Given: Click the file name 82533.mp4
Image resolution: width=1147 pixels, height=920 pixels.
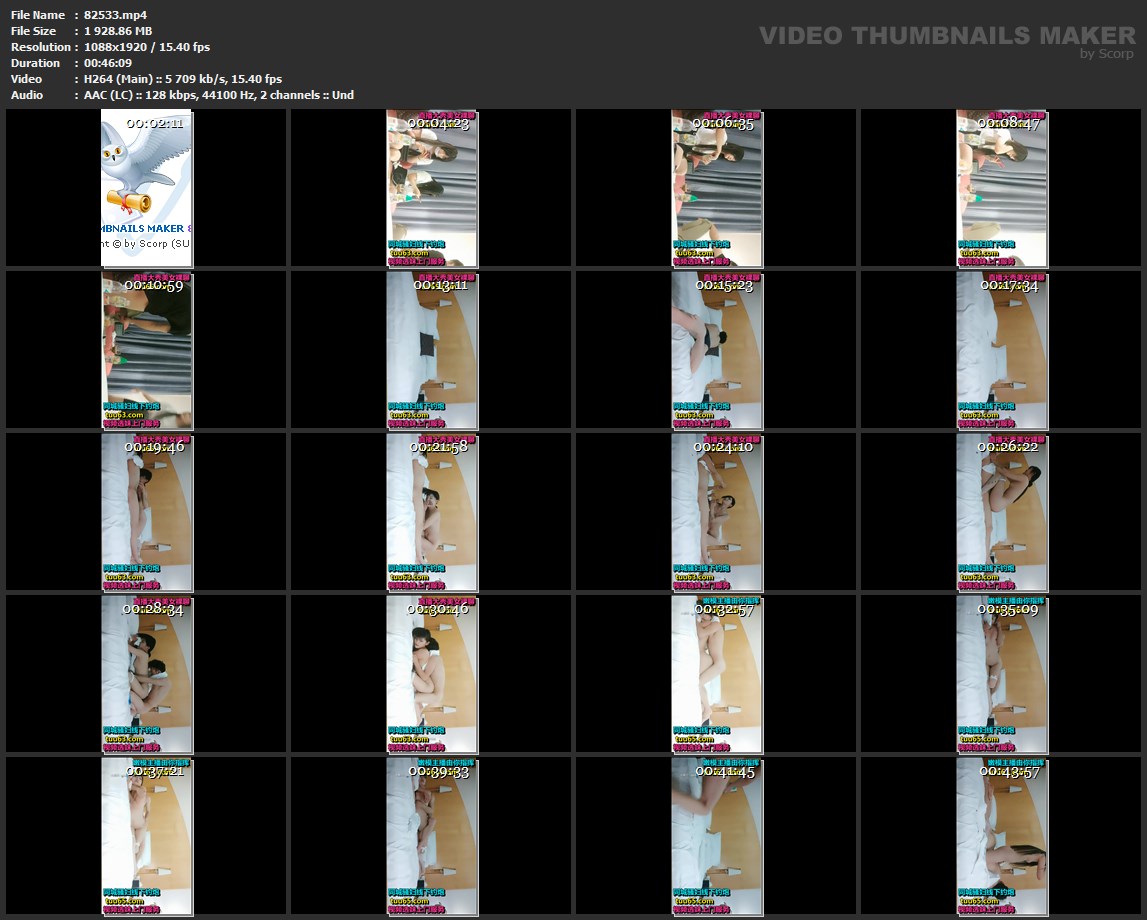Looking at the screenshot, I should pos(102,15).
